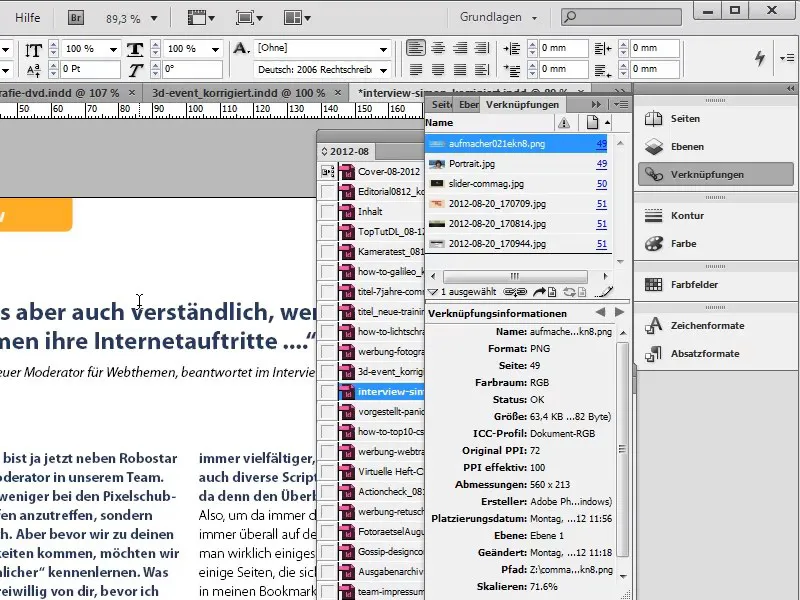Image resolution: width=800 pixels, height=600 pixels.
Task: Open control panel flyout menu
Action: 787,58
